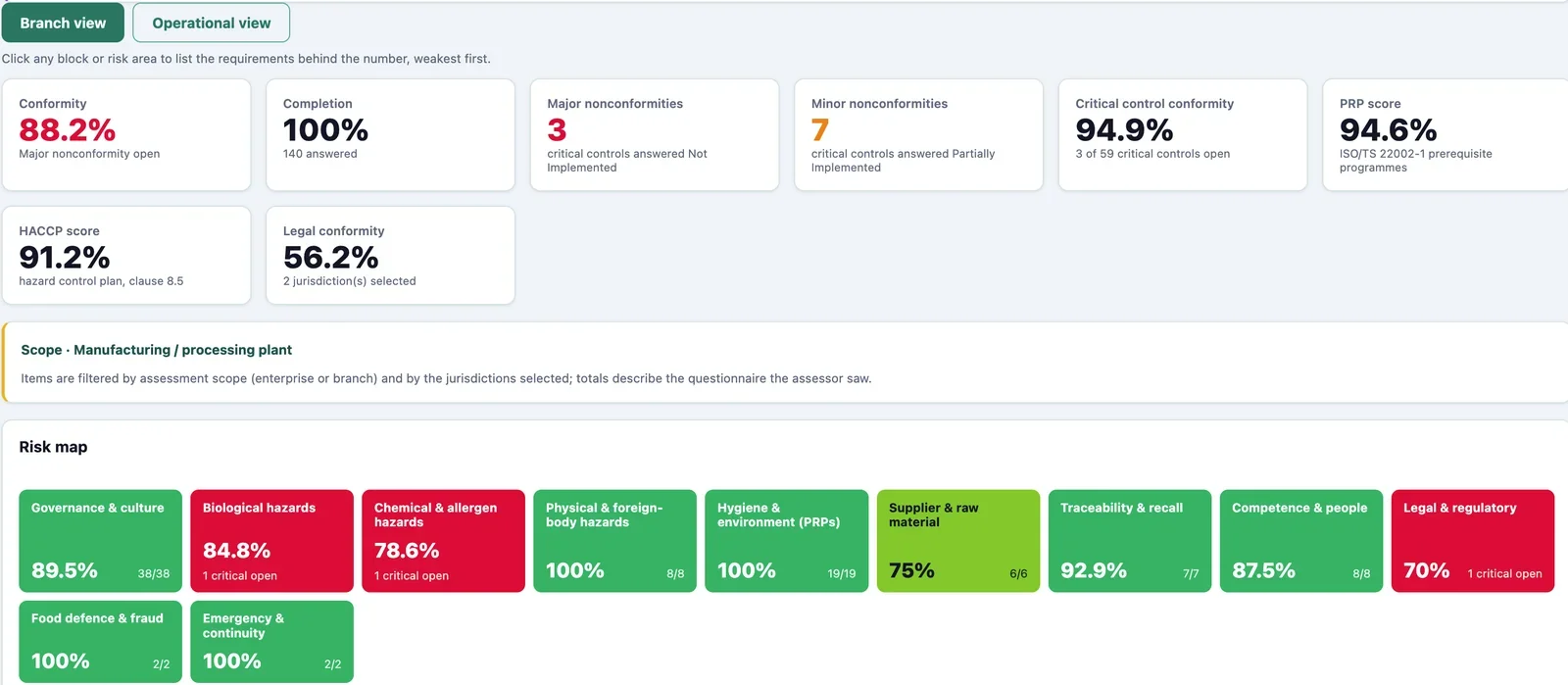This screenshot has width=1568, height=685.
Task: Open the Minor nonconformities card
Action: point(918,135)
